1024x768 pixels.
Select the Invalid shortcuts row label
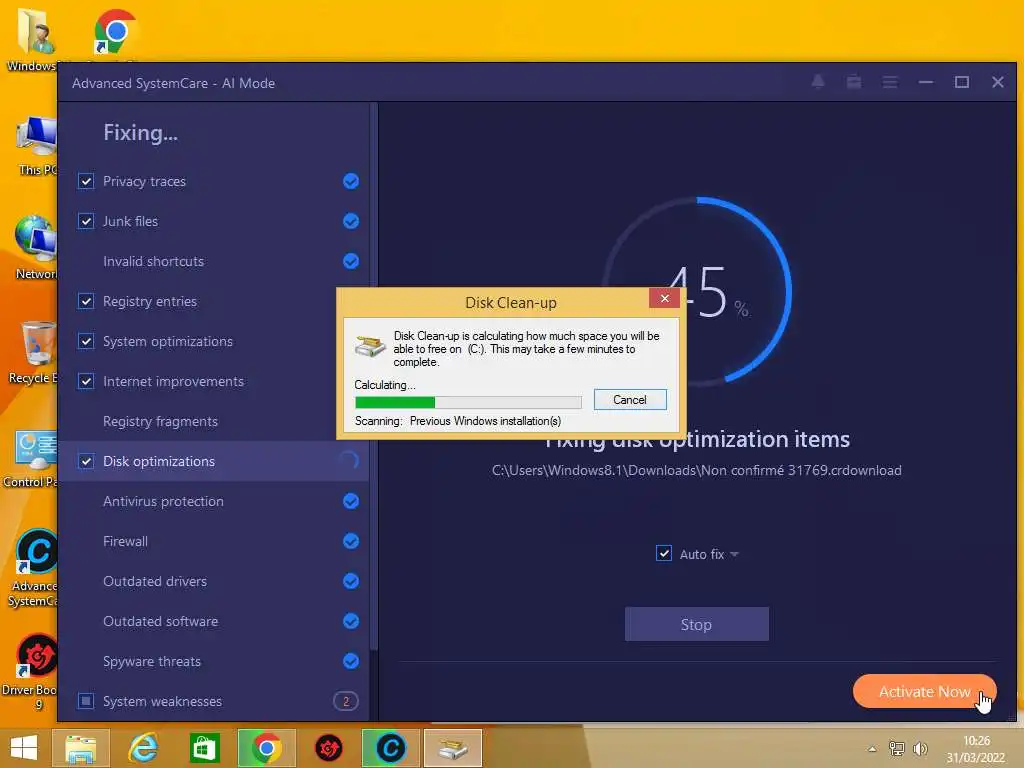tap(153, 261)
